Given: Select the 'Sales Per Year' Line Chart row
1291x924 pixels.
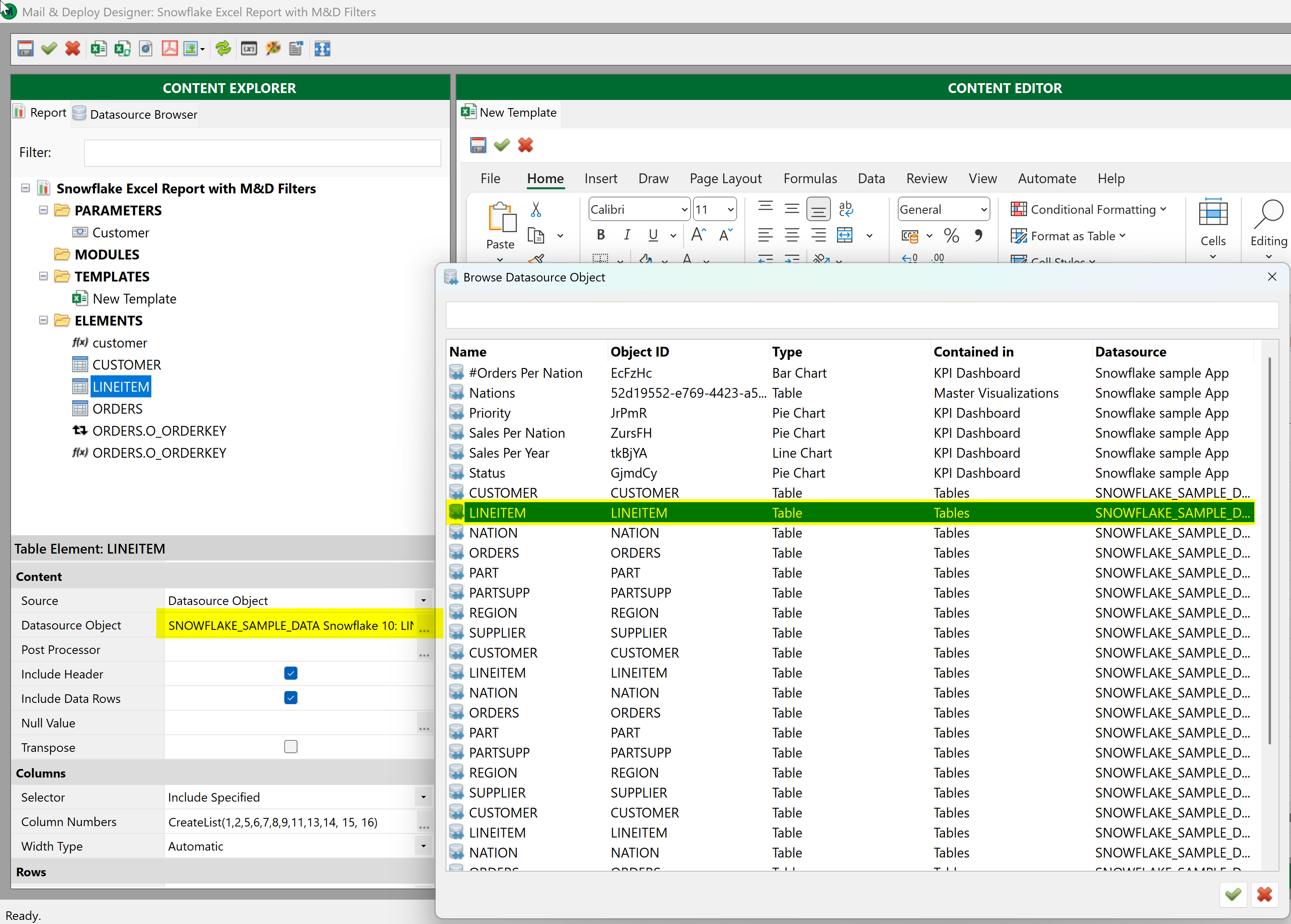Looking at the screenshot, I should (x=850, y=453).
